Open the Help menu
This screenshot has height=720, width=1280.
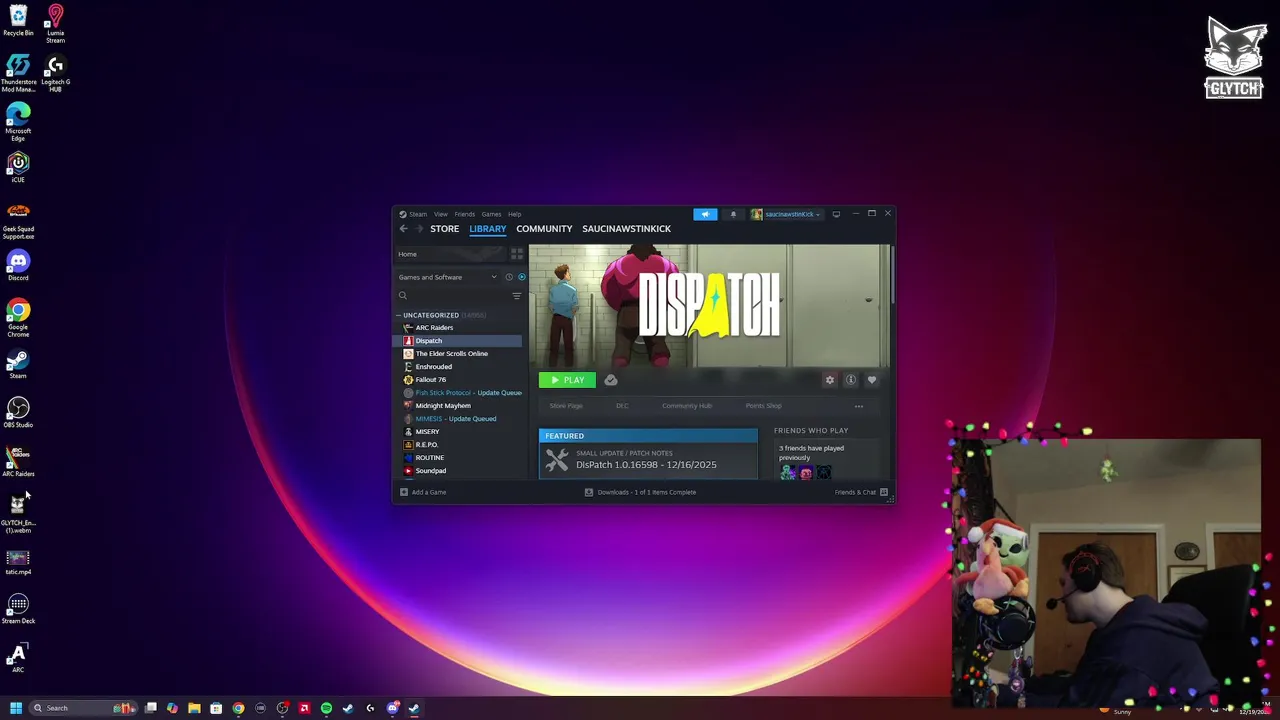coord(514,214)
